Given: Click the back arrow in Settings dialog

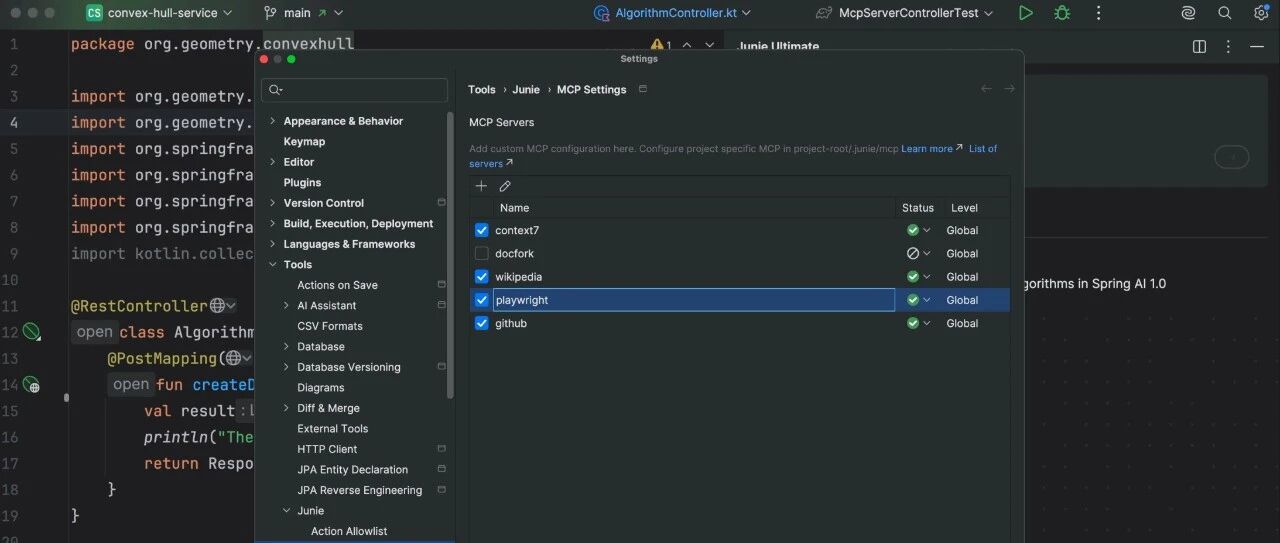Looking at the screenshot, I should coord(986,89).
